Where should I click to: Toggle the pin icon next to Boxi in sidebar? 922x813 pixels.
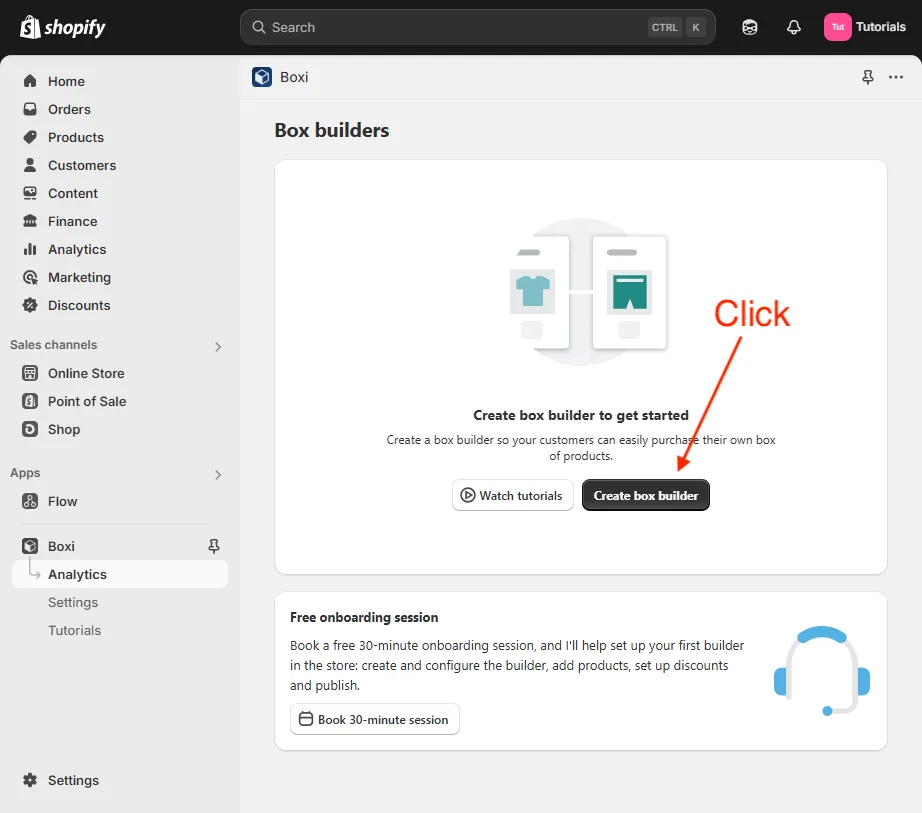pyautogui.click(x=213, y=546)
